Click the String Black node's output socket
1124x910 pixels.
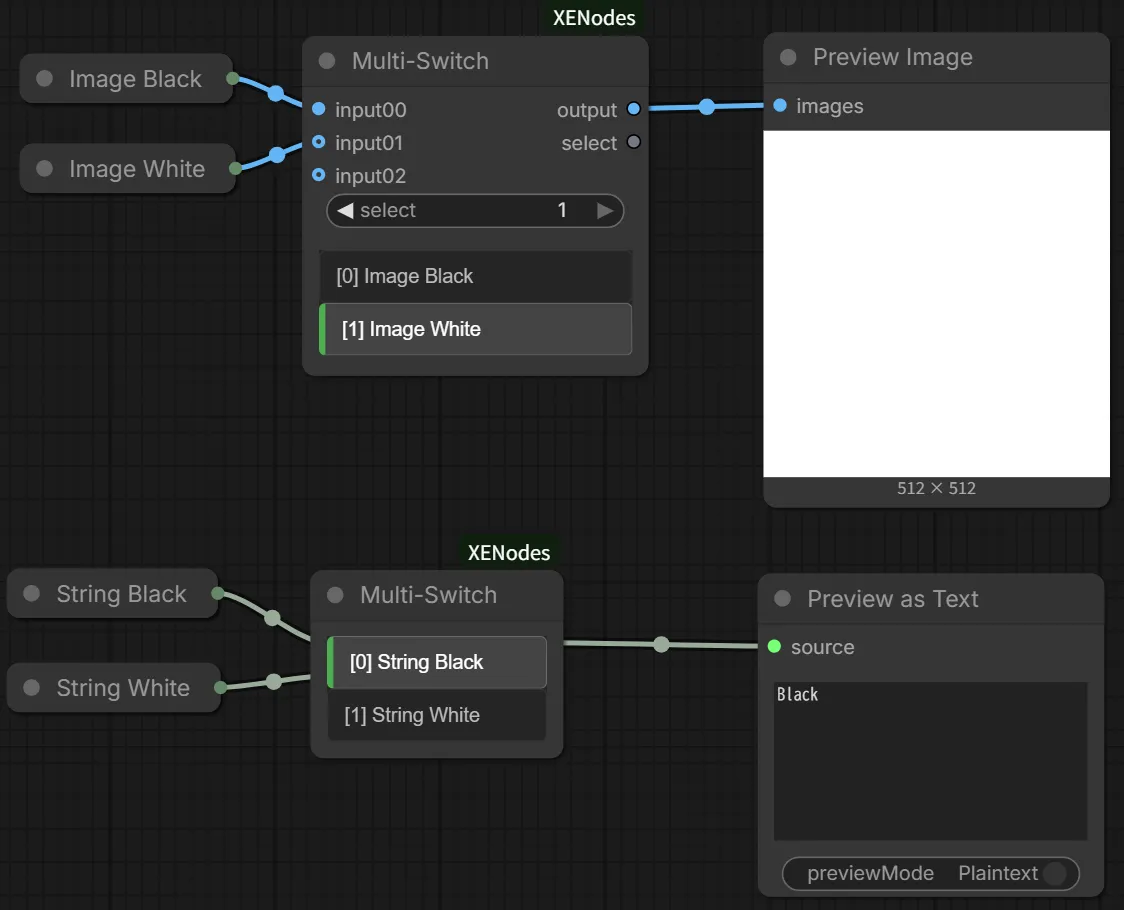pyautogui.click(x=218, y=593)
